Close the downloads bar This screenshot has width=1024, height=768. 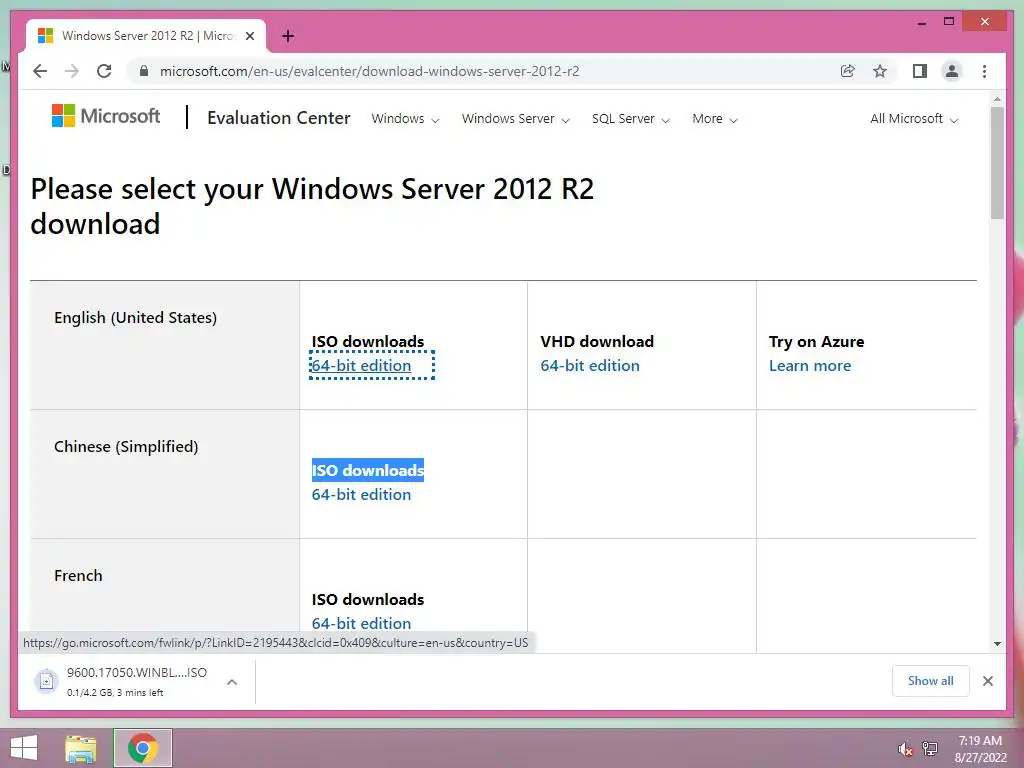[987, 681]
